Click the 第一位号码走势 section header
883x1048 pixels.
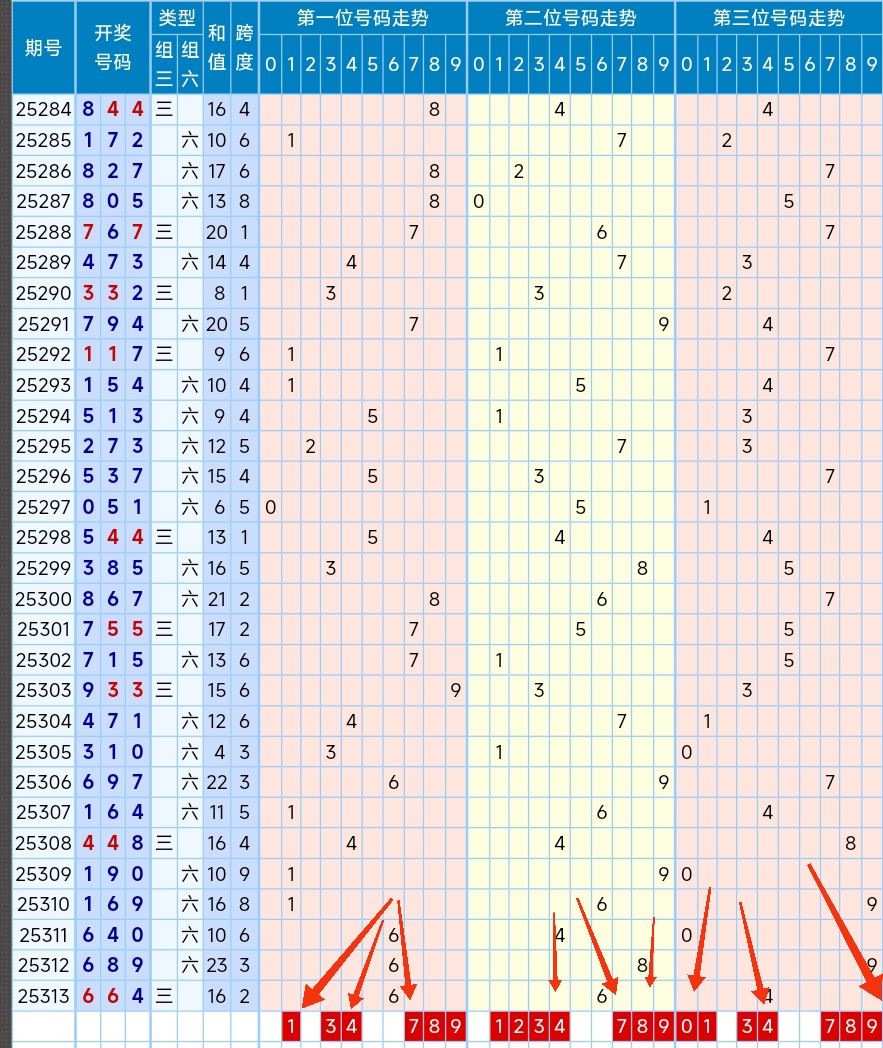click(362, 17)
